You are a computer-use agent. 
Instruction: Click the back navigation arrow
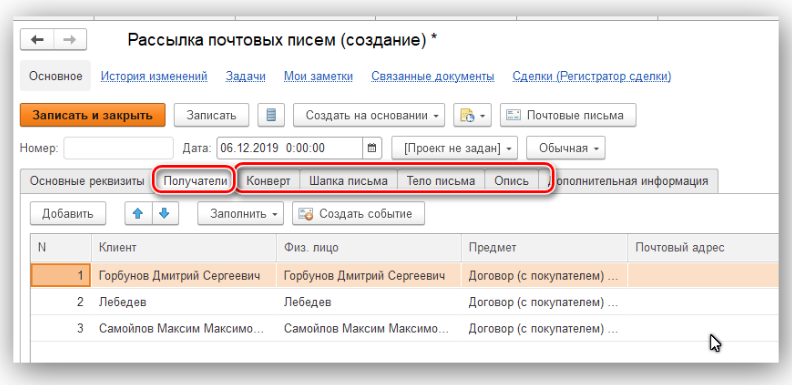[37, 40]
